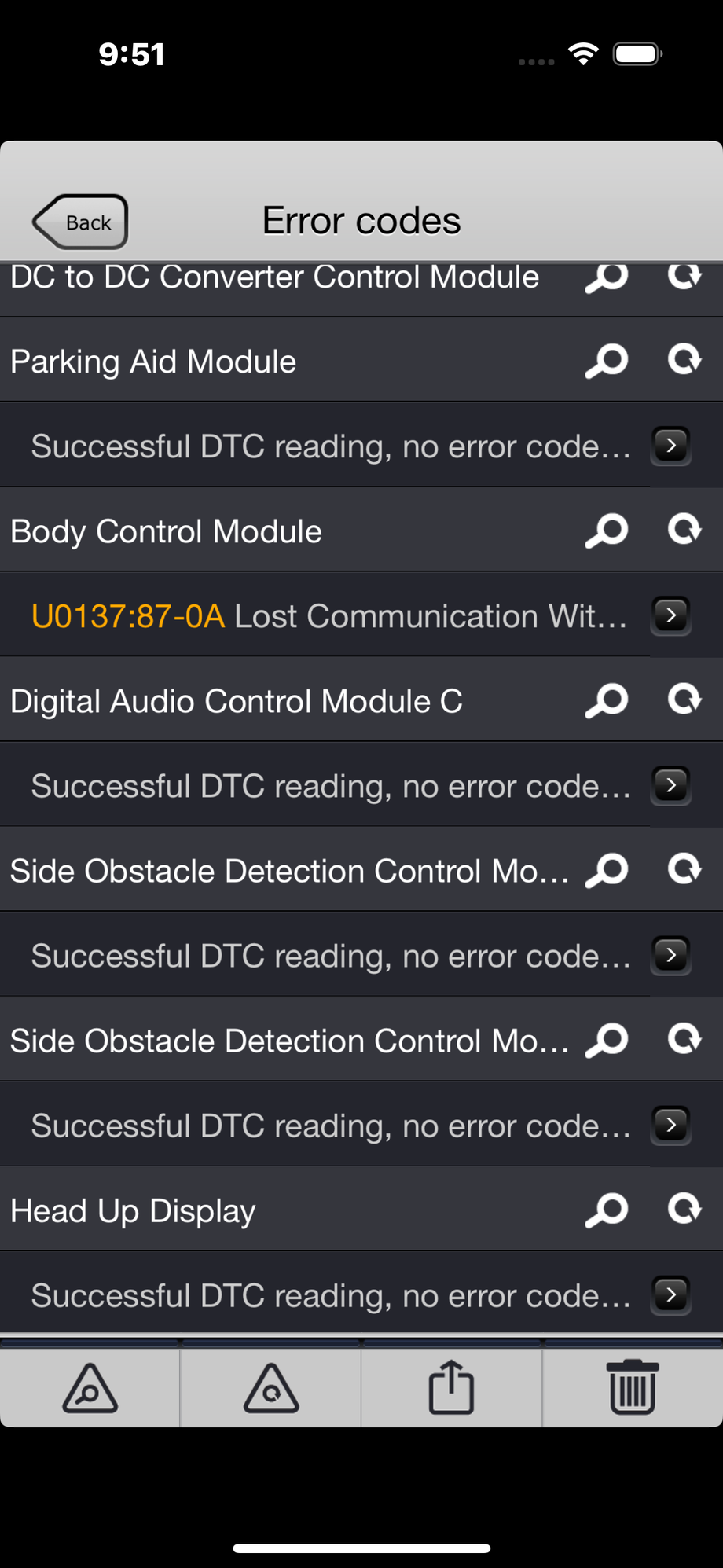Viewport: 723px width, 1568px height.
Task: Refresh Parking Aid Module reading
Action: (x=684, y=360)
